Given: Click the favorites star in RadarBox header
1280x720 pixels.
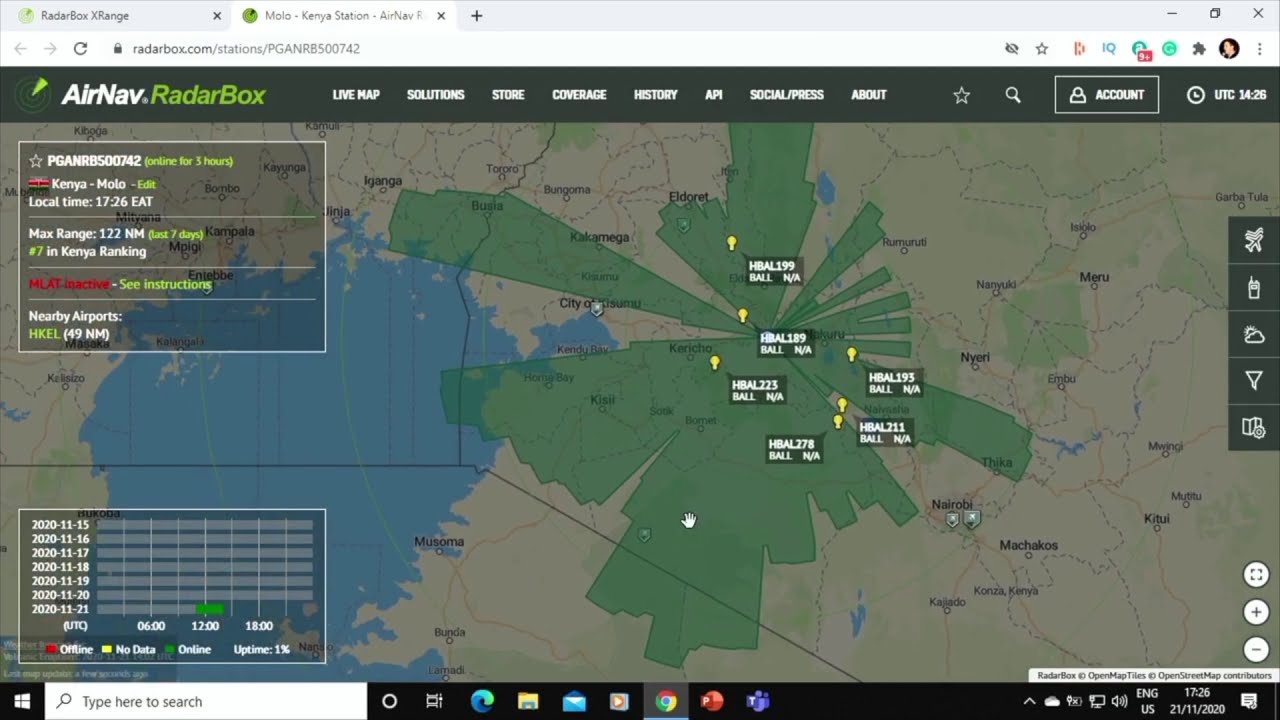Looking at the screenshot, I should pos(961,95).
